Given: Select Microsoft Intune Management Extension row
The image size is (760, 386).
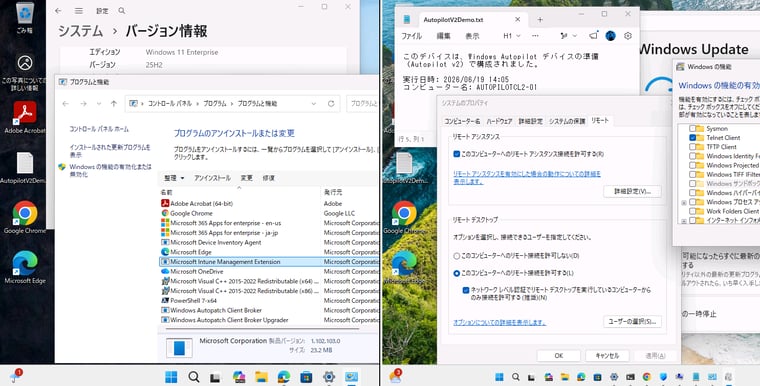Looking at the screenshot, I should (x=269, y=262).
